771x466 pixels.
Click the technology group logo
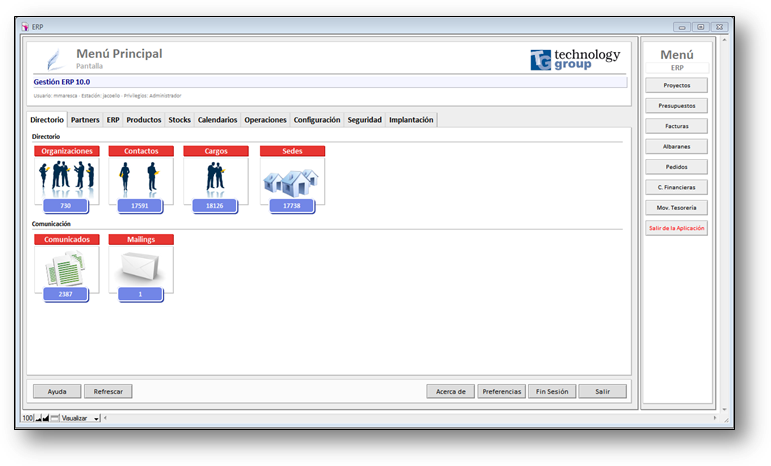coord(575,59)
